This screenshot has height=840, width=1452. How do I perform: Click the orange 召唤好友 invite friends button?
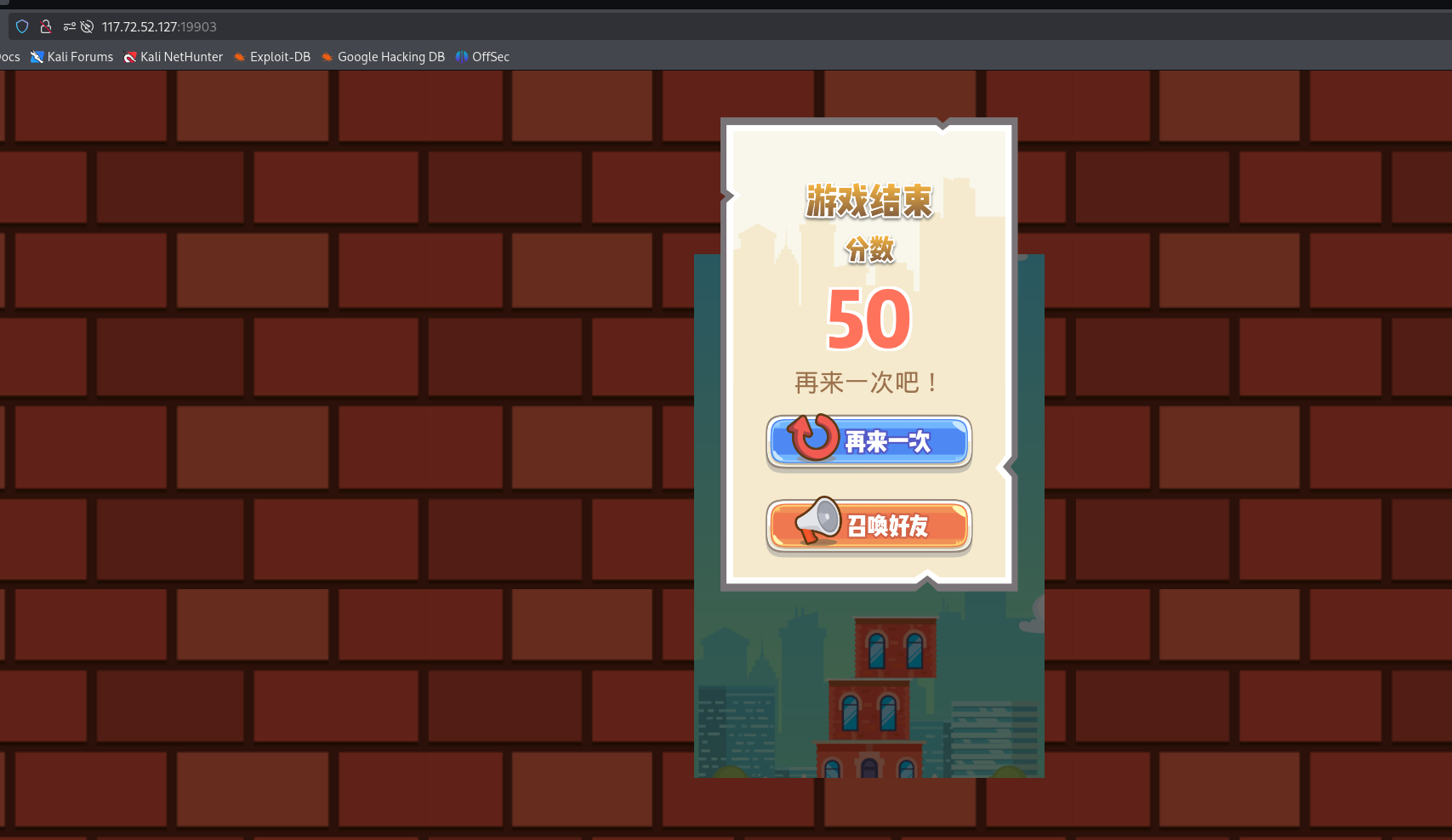(868, 525)
